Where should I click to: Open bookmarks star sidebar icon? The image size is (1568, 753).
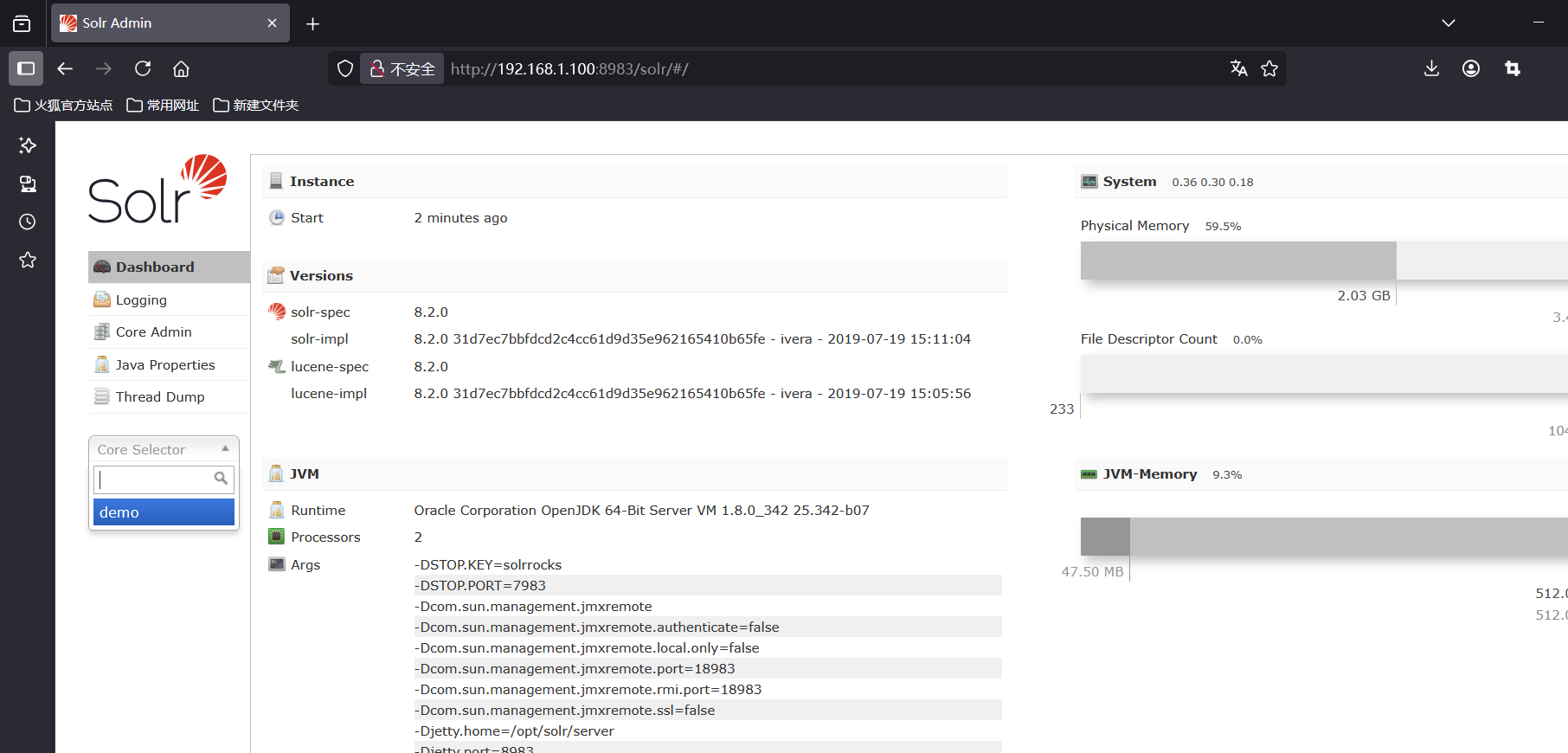pos(28,260)
